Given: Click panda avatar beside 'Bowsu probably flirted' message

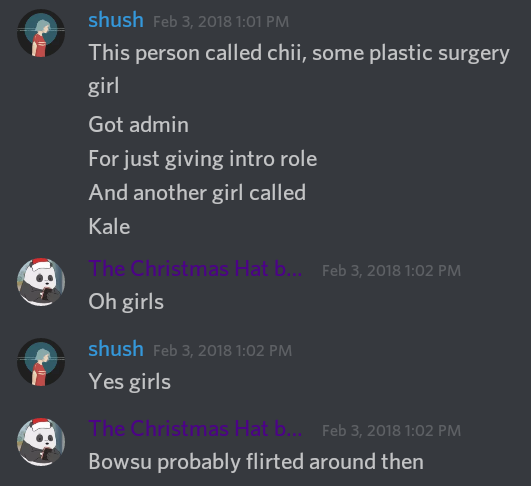Looking at the screenshot, I should coord(41,442).
